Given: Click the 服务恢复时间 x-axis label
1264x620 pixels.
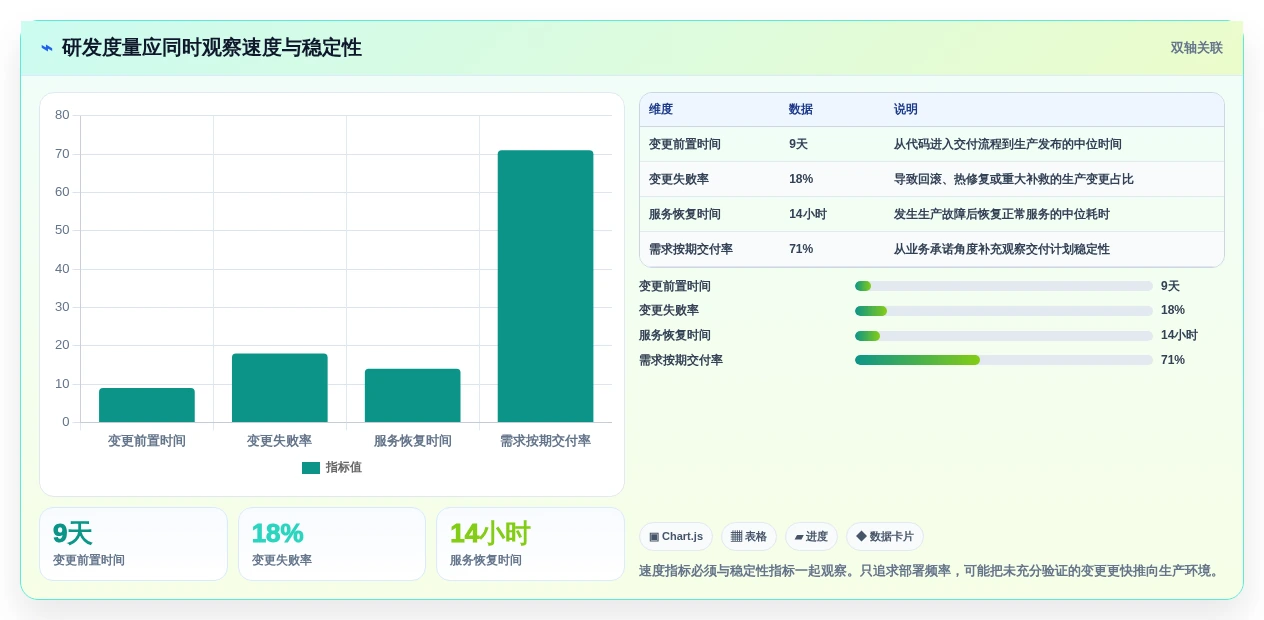Looking at the screenshot, I should (x=413, y=441).
